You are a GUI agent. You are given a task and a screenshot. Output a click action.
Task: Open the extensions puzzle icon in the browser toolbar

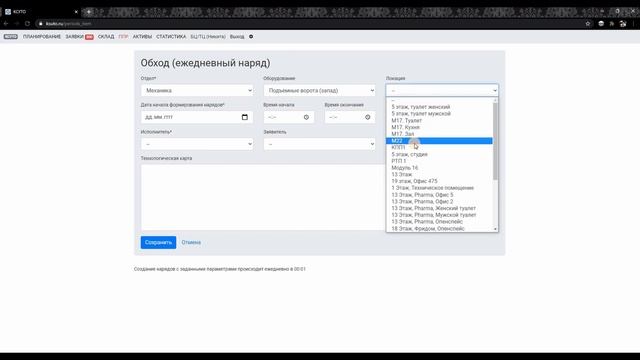[x=612, y=24]
